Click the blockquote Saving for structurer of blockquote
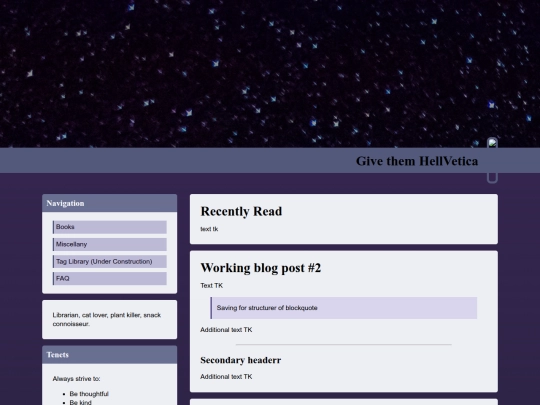This screenshot has width=540, height=405. [344, 308]
